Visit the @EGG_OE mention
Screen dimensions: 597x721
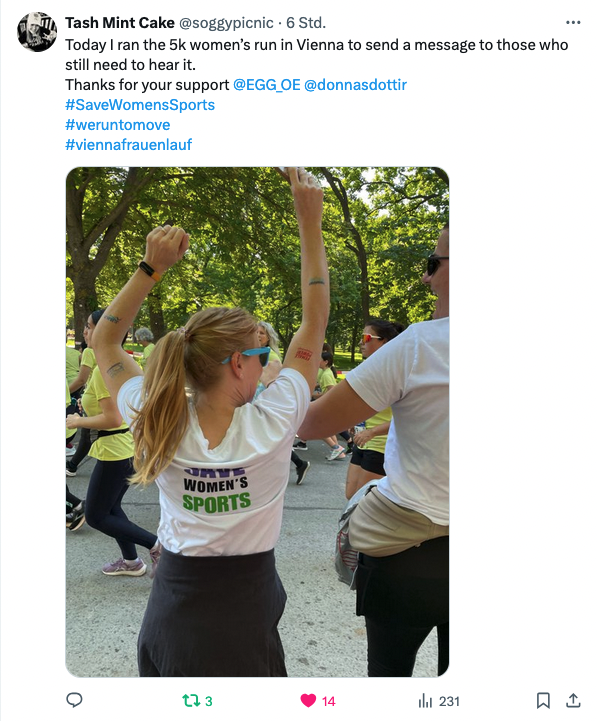point(267,85)
